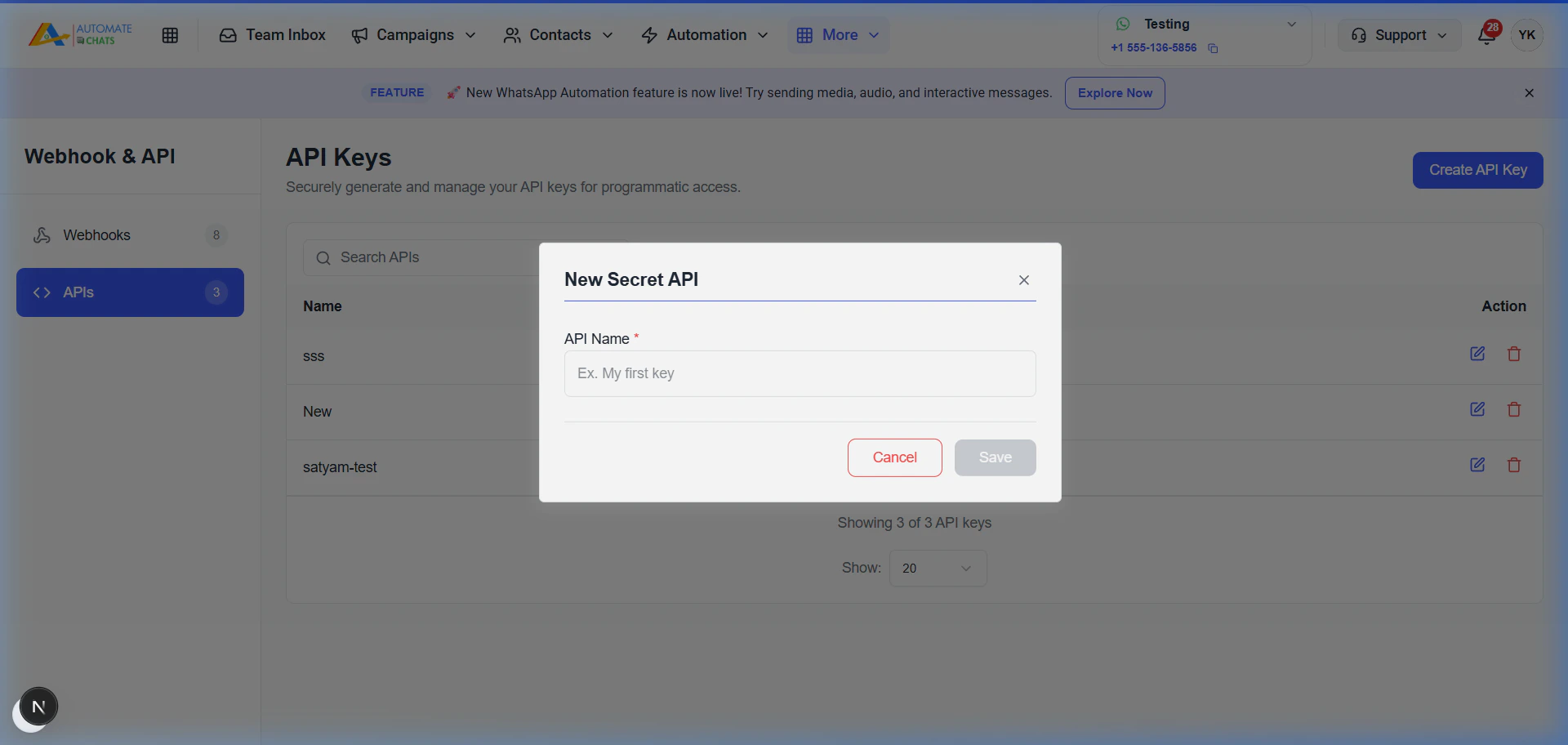Edit the sss API key
Screen dimensions: 1568x745
pos(1477,354)
